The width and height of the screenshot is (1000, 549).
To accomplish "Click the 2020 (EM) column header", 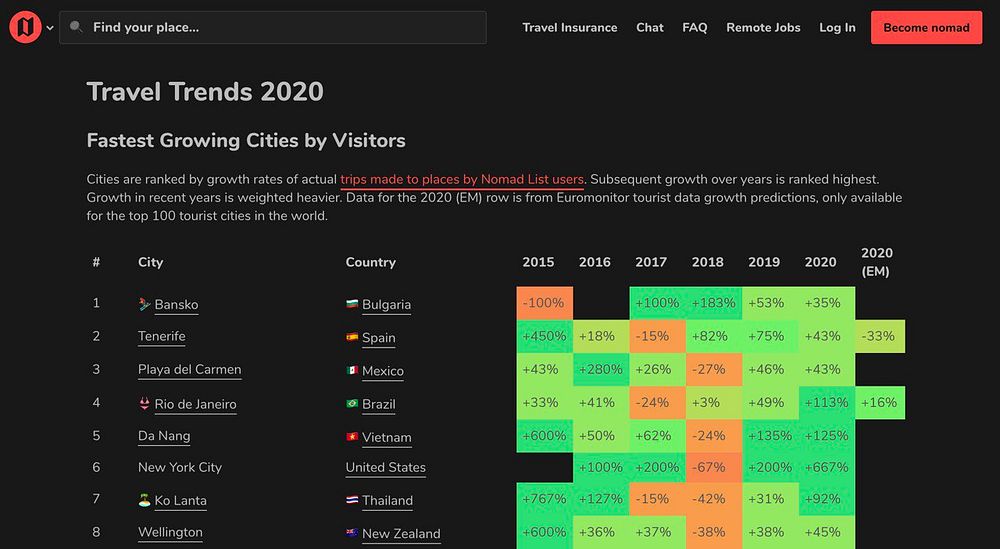I will 876,262.
